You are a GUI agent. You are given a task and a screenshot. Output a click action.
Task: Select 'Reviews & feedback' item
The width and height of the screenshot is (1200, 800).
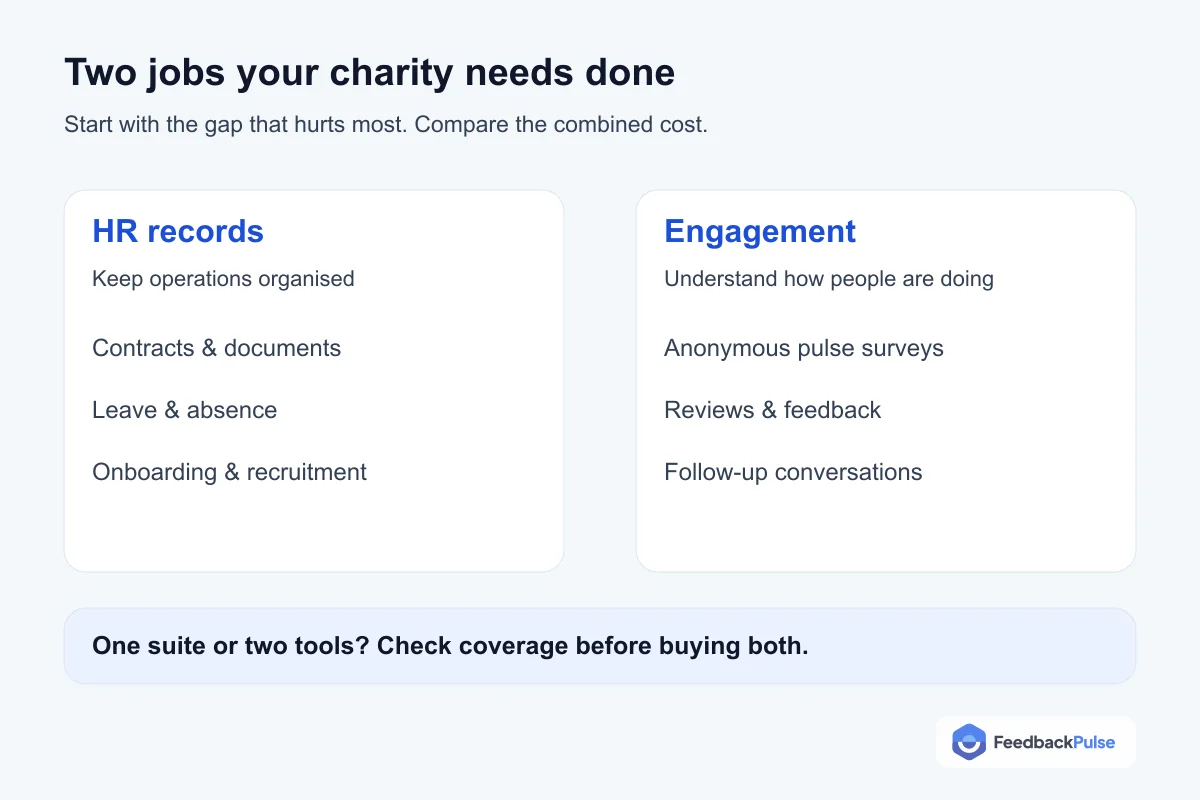coord(773,410)
